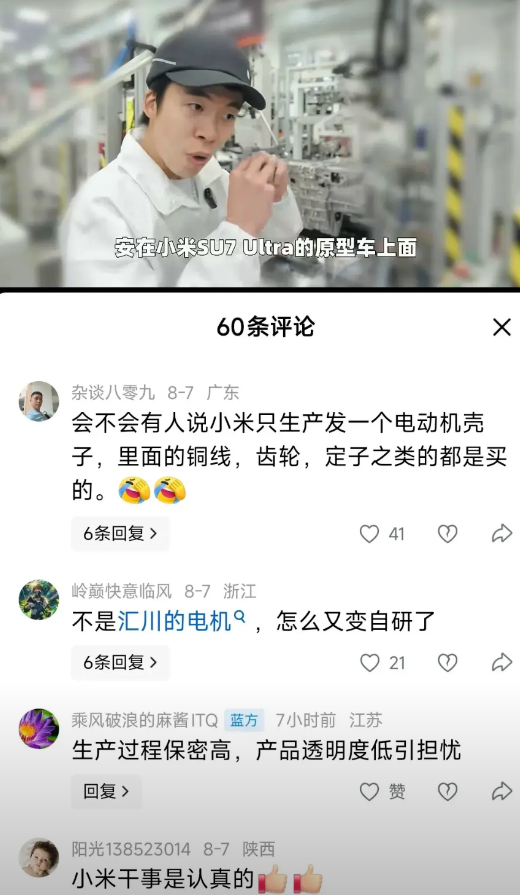
Task: Tap the video preview above comments
Action: tap(260, 143)
